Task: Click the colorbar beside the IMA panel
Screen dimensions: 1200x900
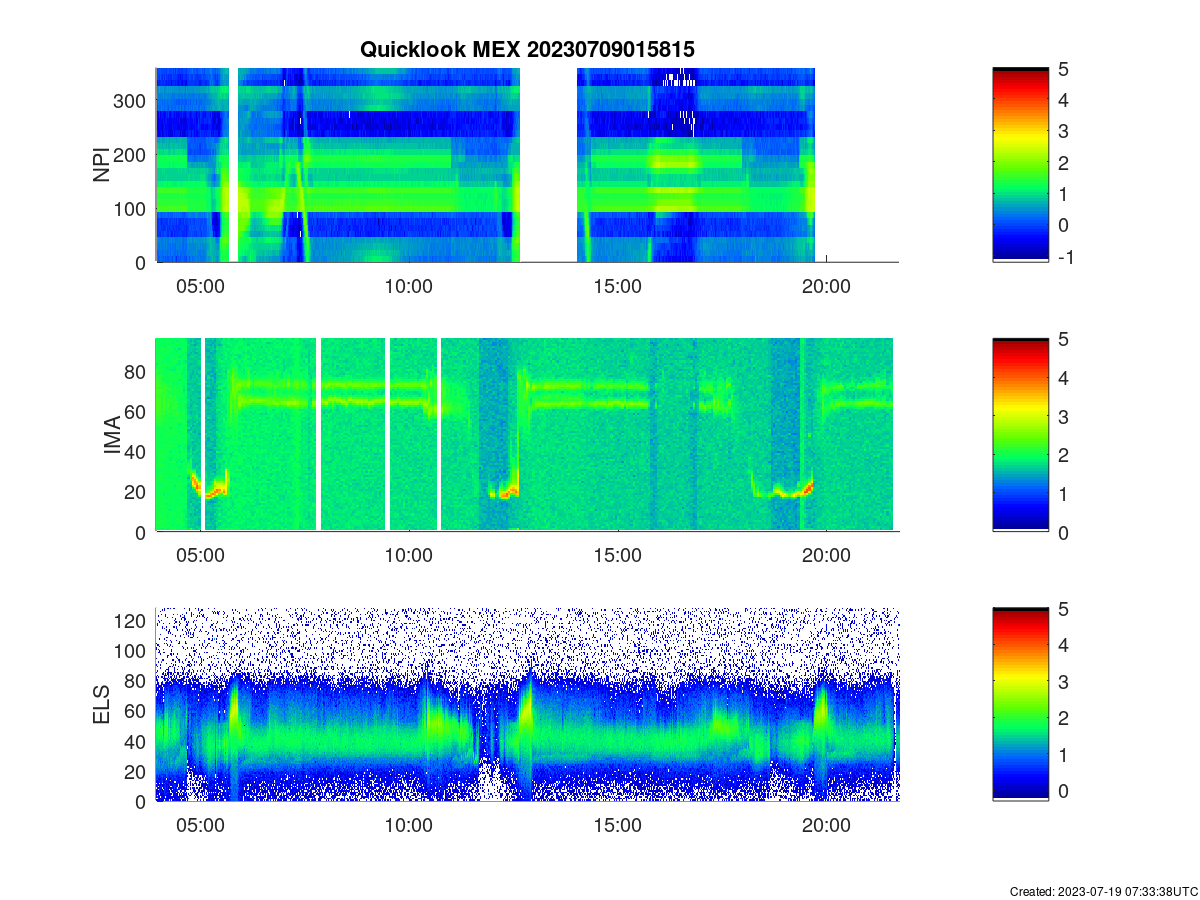Action: [x=1021, y=435]
